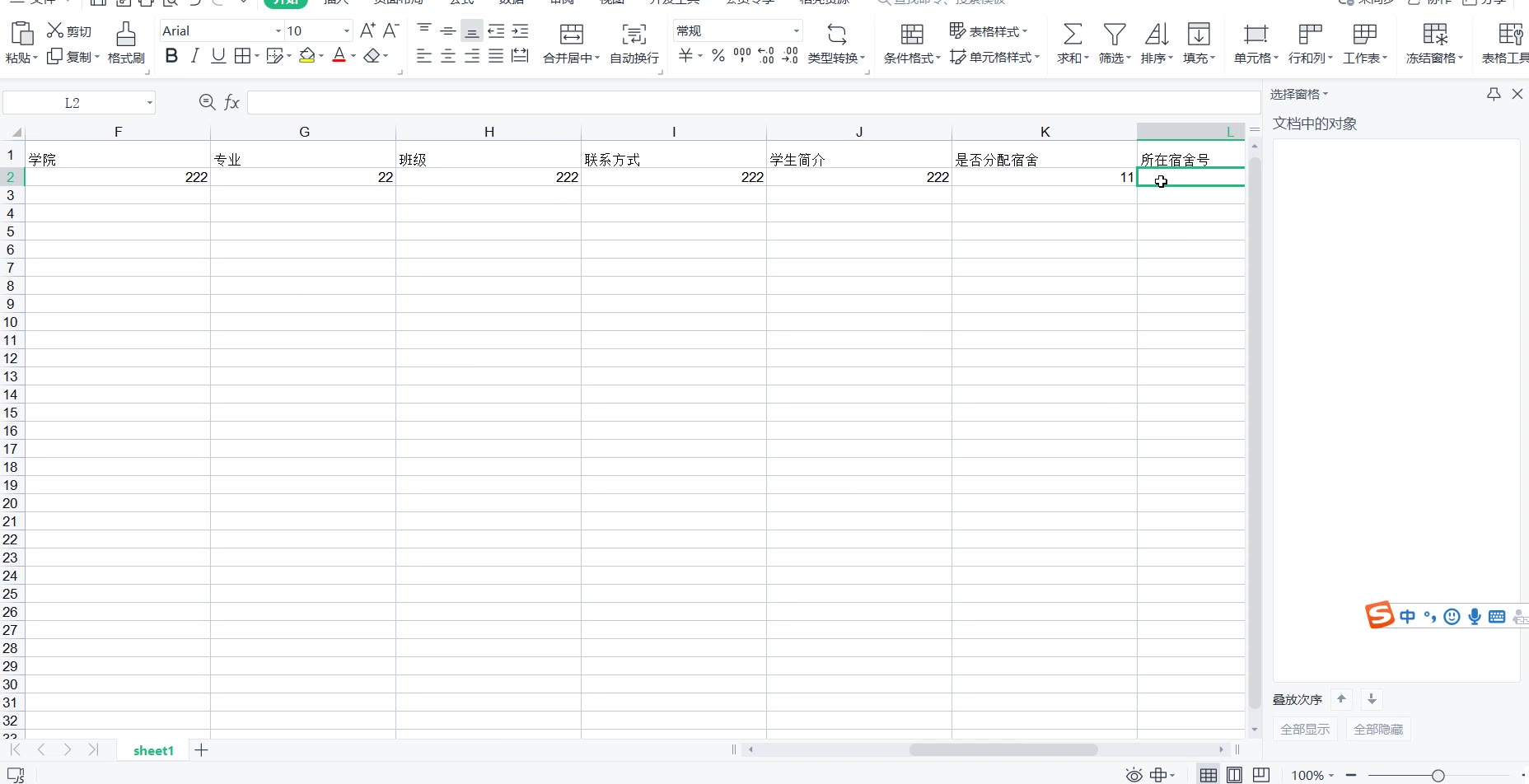Toggle left horizontal alignment

(x=424, y=56)
